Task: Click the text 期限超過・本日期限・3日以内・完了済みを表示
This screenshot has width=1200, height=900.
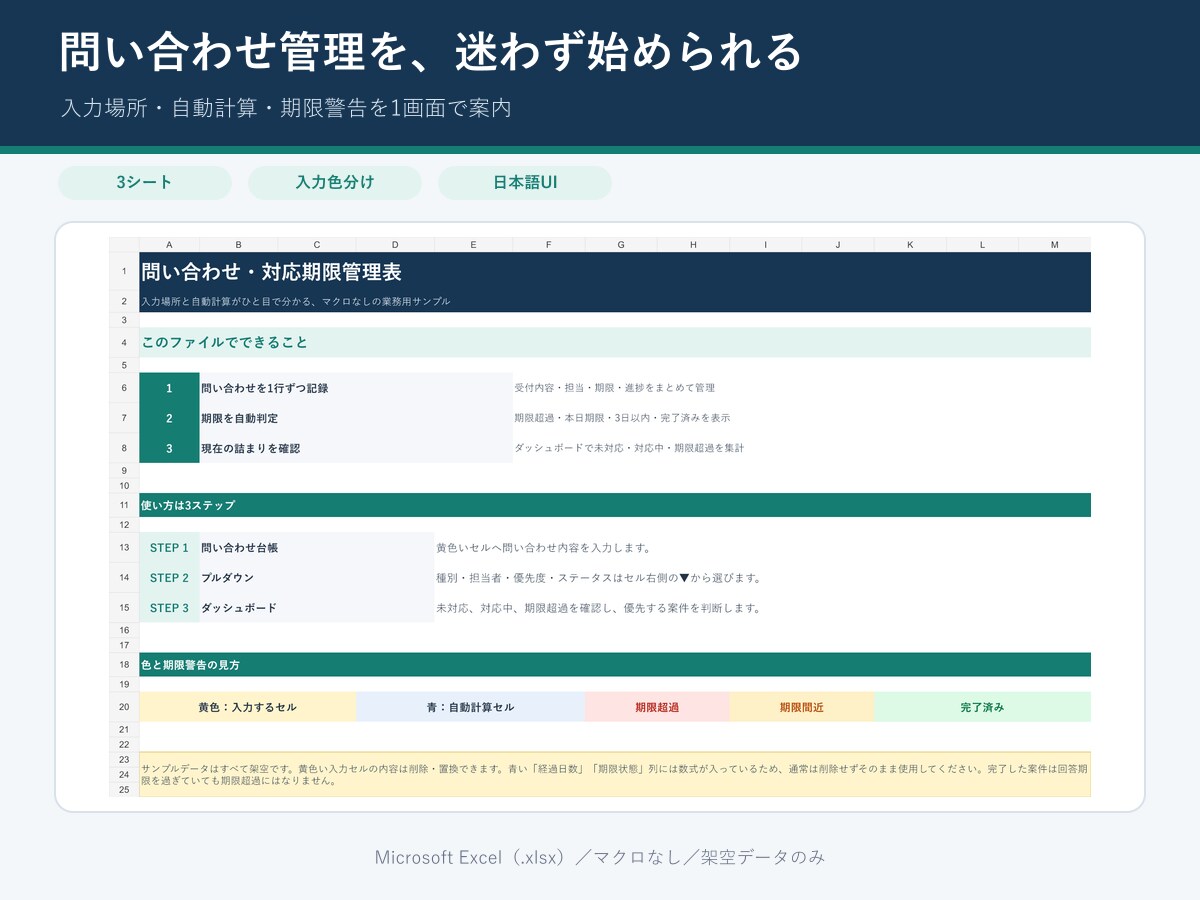Action: tap(622, 418)
